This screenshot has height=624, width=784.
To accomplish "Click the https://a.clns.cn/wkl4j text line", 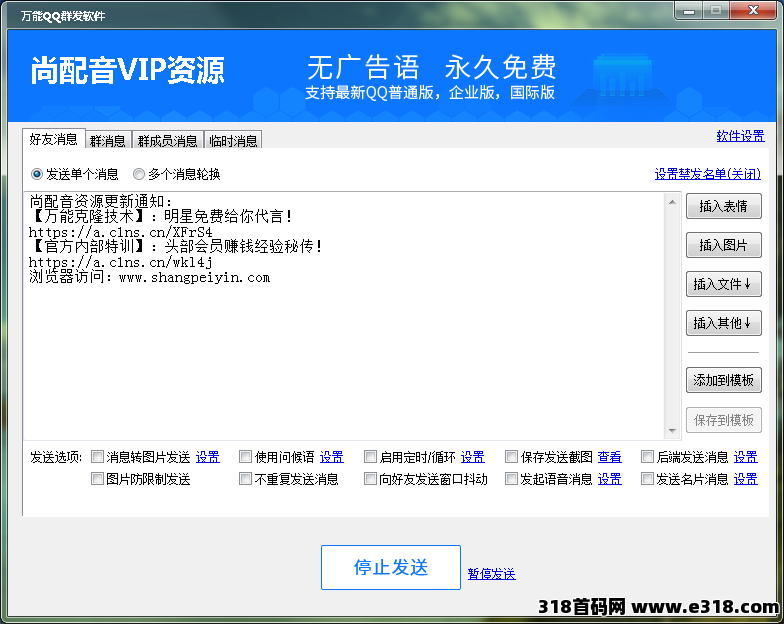I will pos(120,262).
